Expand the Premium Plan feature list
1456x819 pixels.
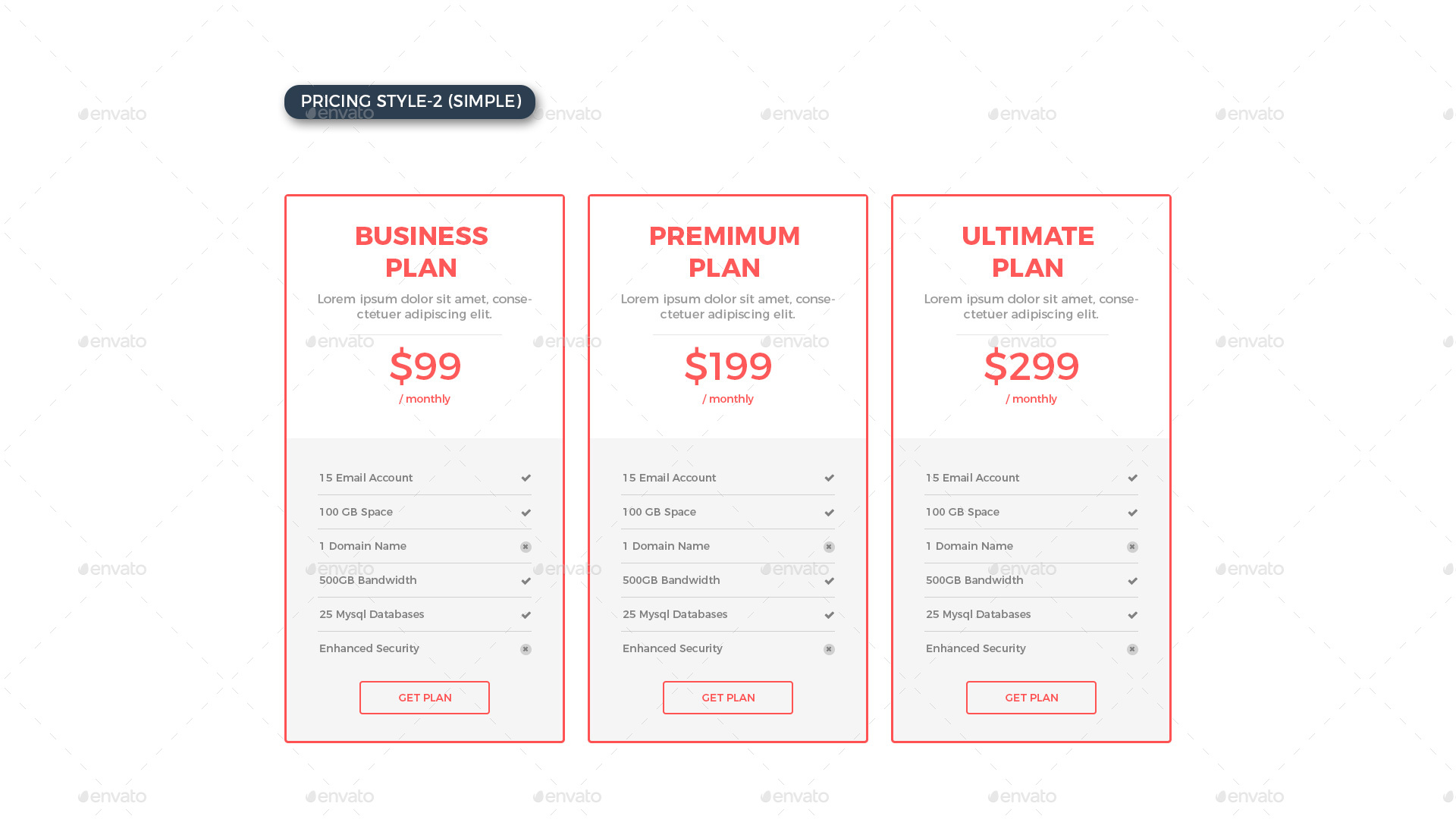coord(727,563)
